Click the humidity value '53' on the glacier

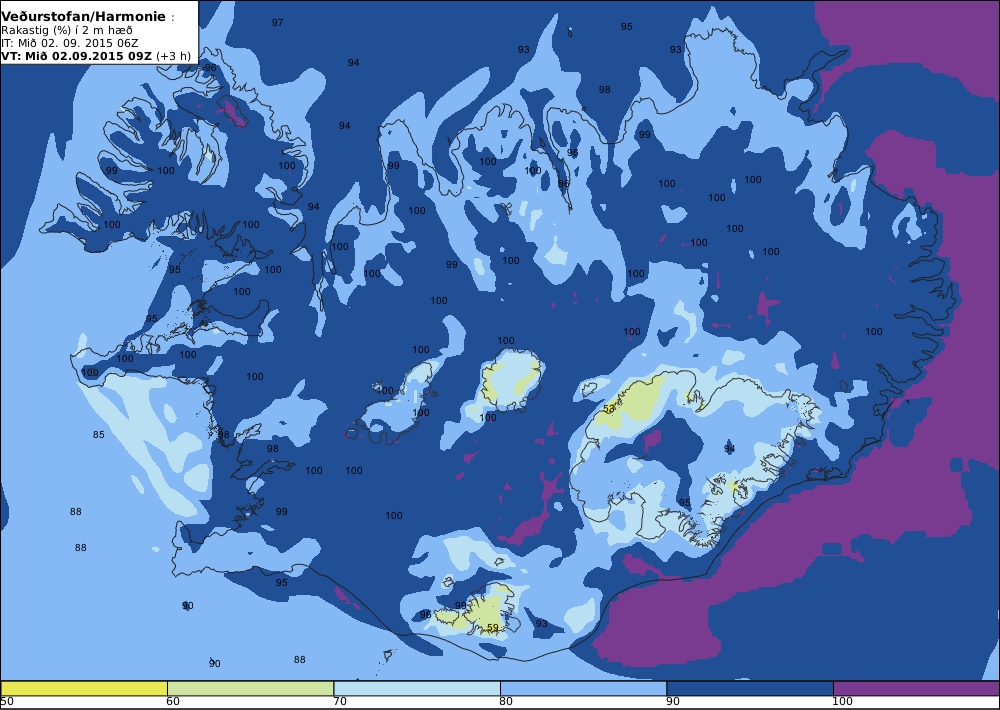608,408
